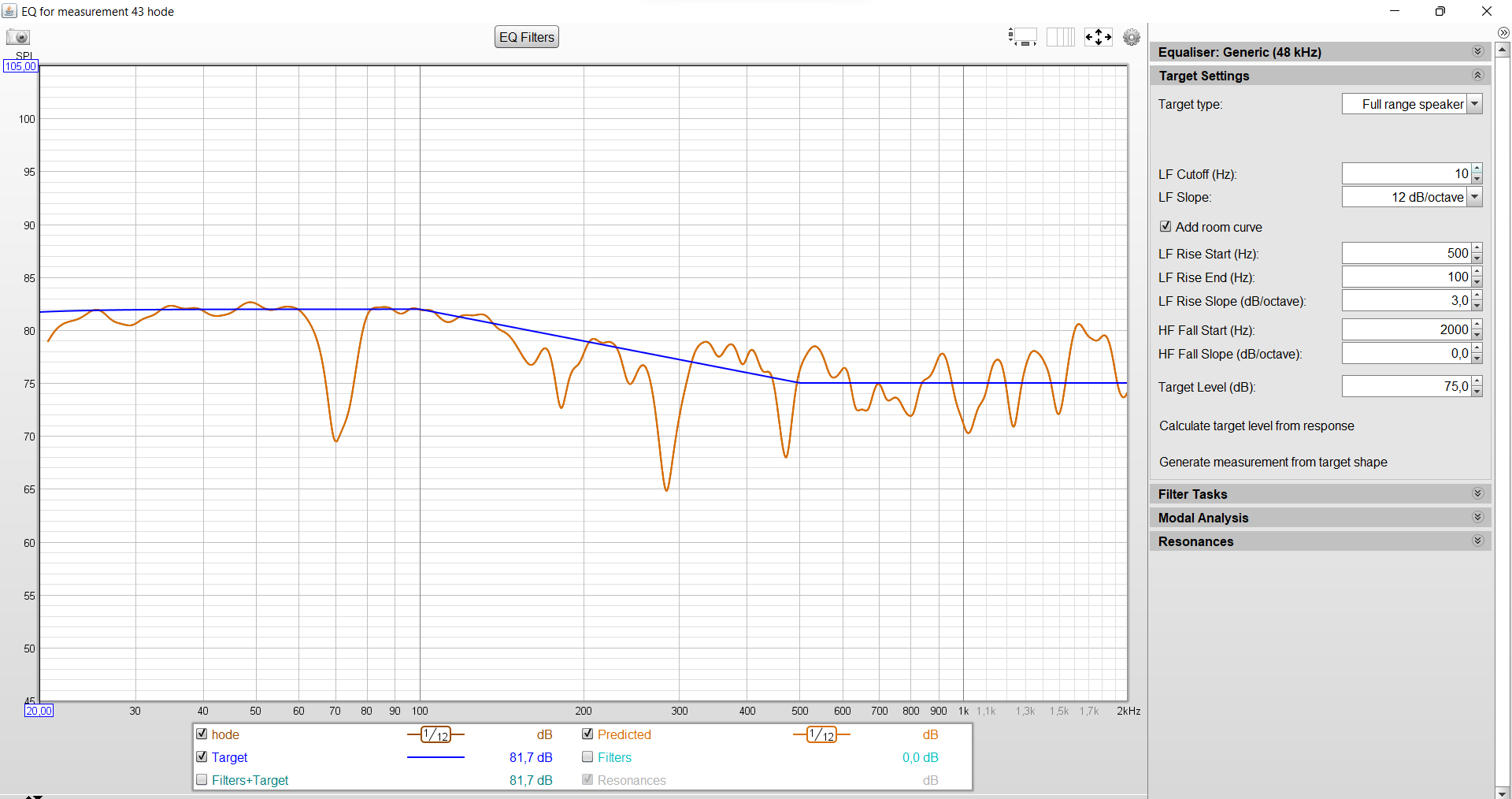Click the LF Rise Slope value field

tap(1406, 300)
